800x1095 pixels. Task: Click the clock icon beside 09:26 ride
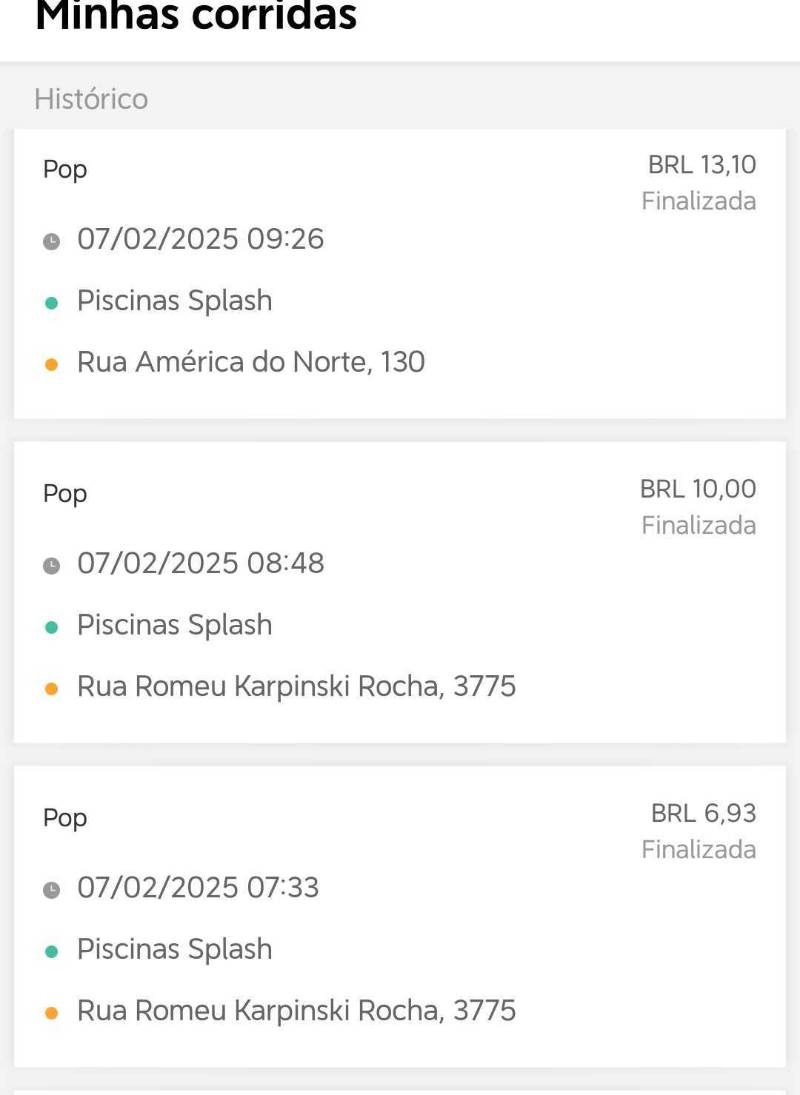51,241
